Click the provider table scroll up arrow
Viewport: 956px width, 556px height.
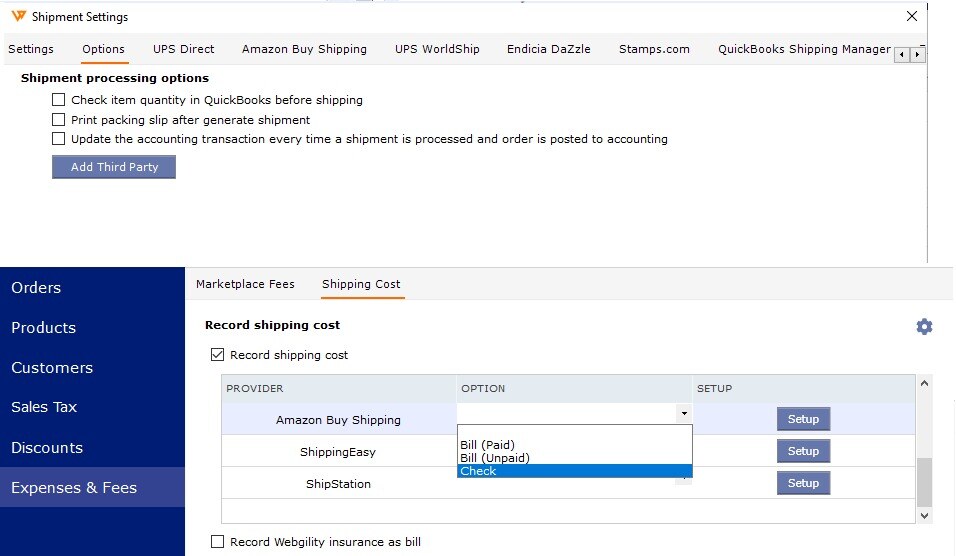pos(924,383)
